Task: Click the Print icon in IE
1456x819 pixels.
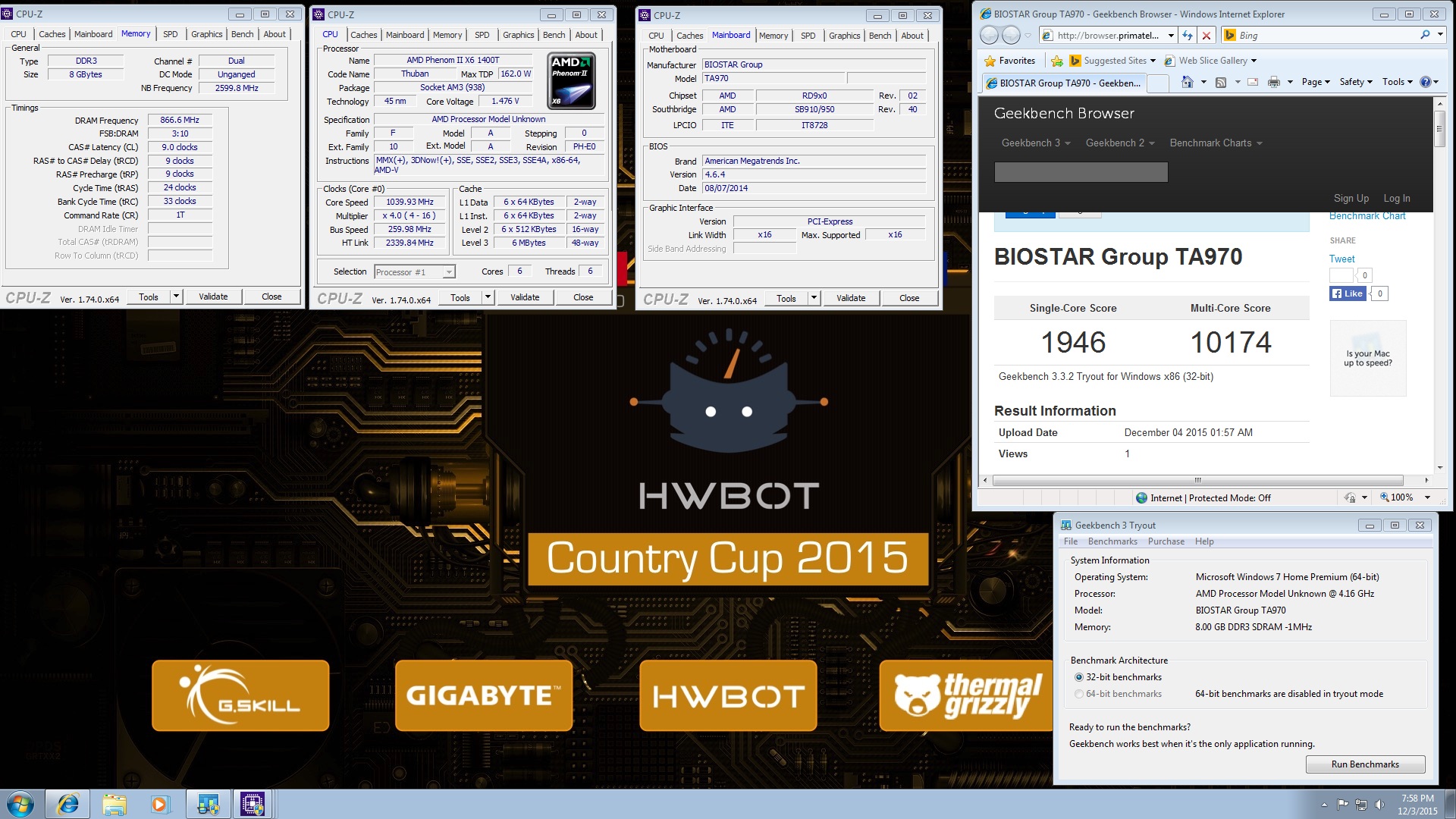Action: 1274,82
